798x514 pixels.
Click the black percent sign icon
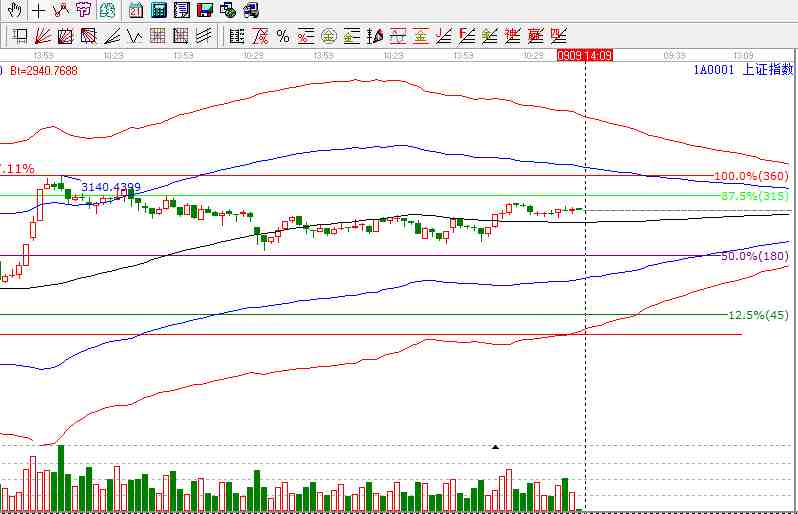coord(283,36)
